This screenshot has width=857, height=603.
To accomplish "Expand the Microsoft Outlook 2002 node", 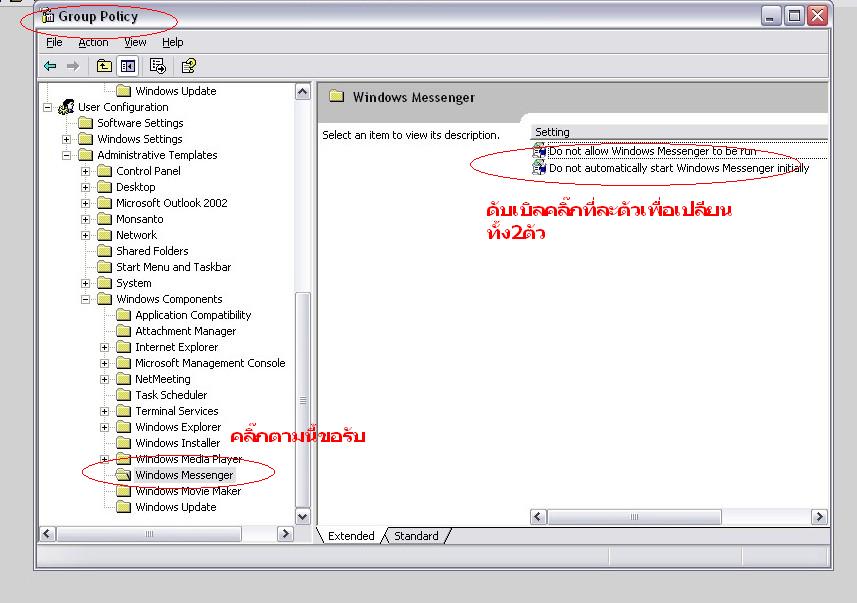I will point(85,203).
